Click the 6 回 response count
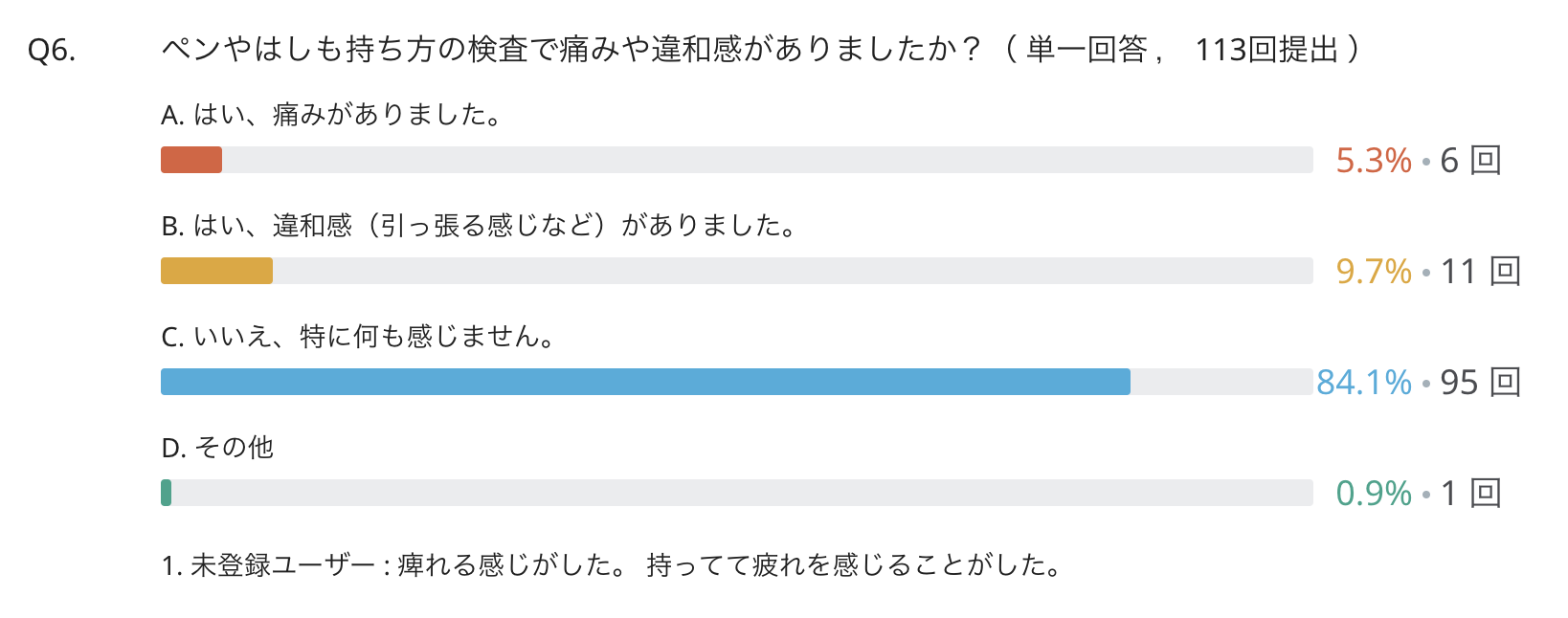The height and width of the screenshot is (618, 1568). click(x=1471, y=161)
